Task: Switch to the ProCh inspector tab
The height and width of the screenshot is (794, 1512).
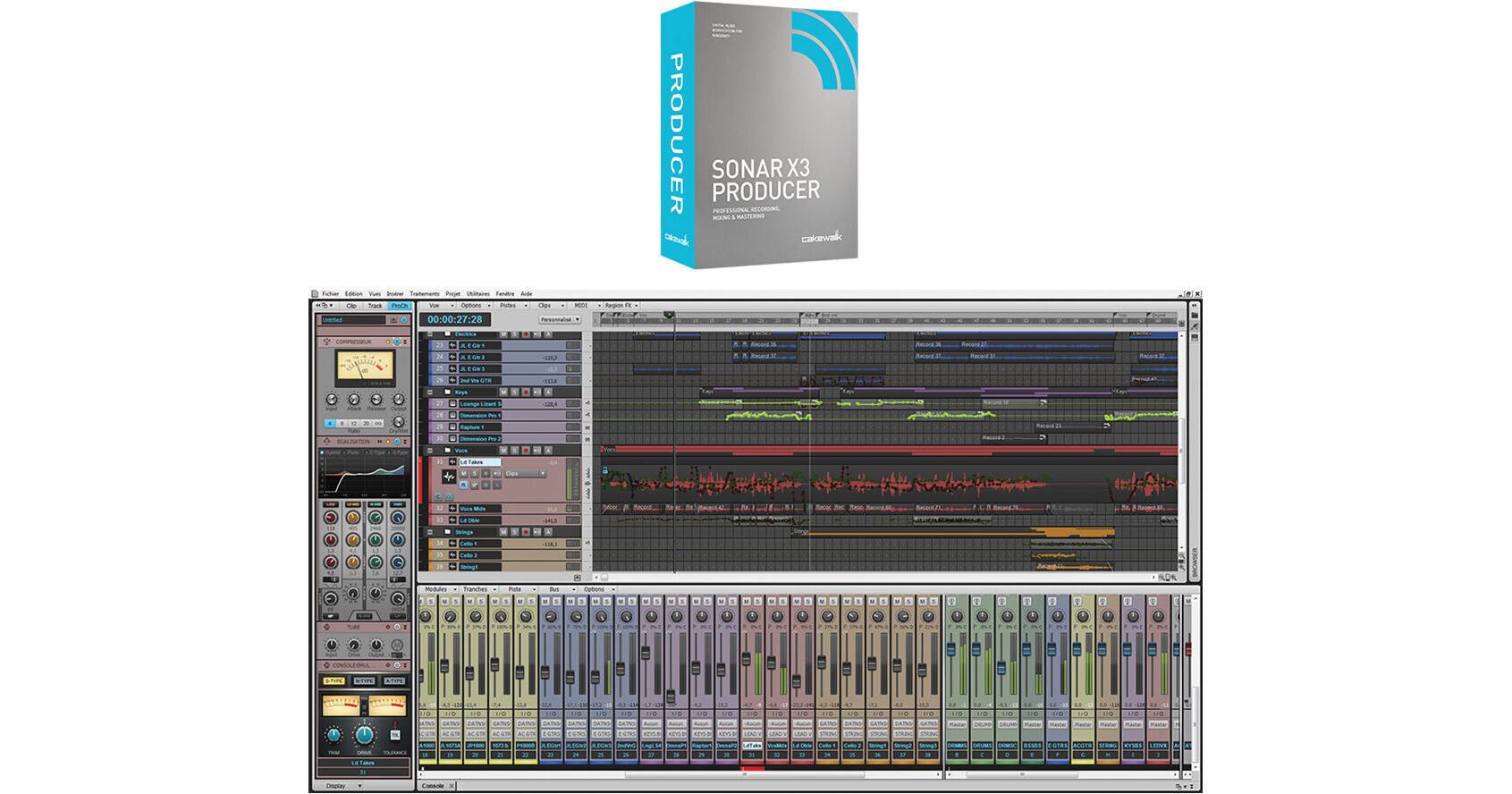Action: pyautogui.click(x=400, y=306)
